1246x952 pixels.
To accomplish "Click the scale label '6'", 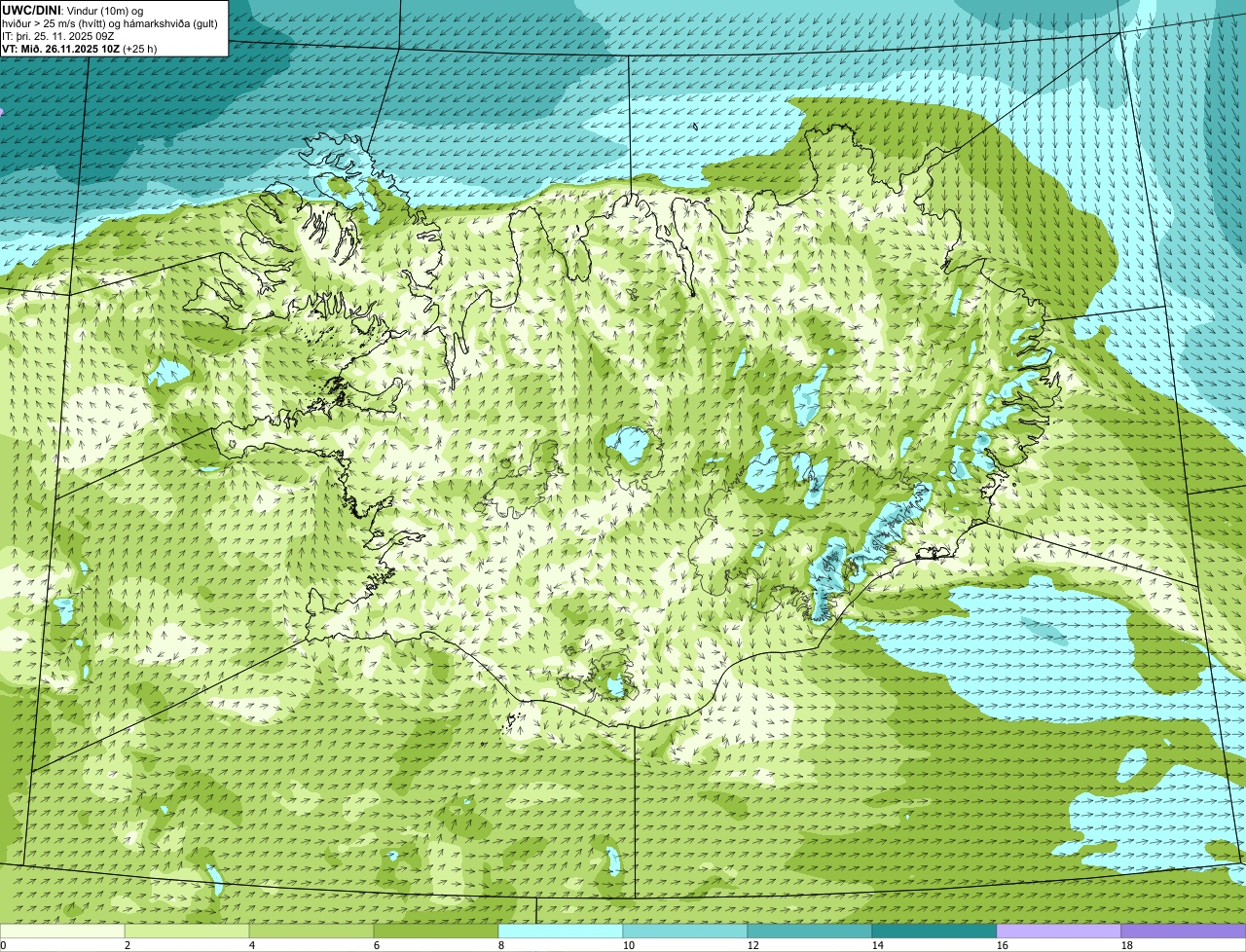I will coord(377,945).
